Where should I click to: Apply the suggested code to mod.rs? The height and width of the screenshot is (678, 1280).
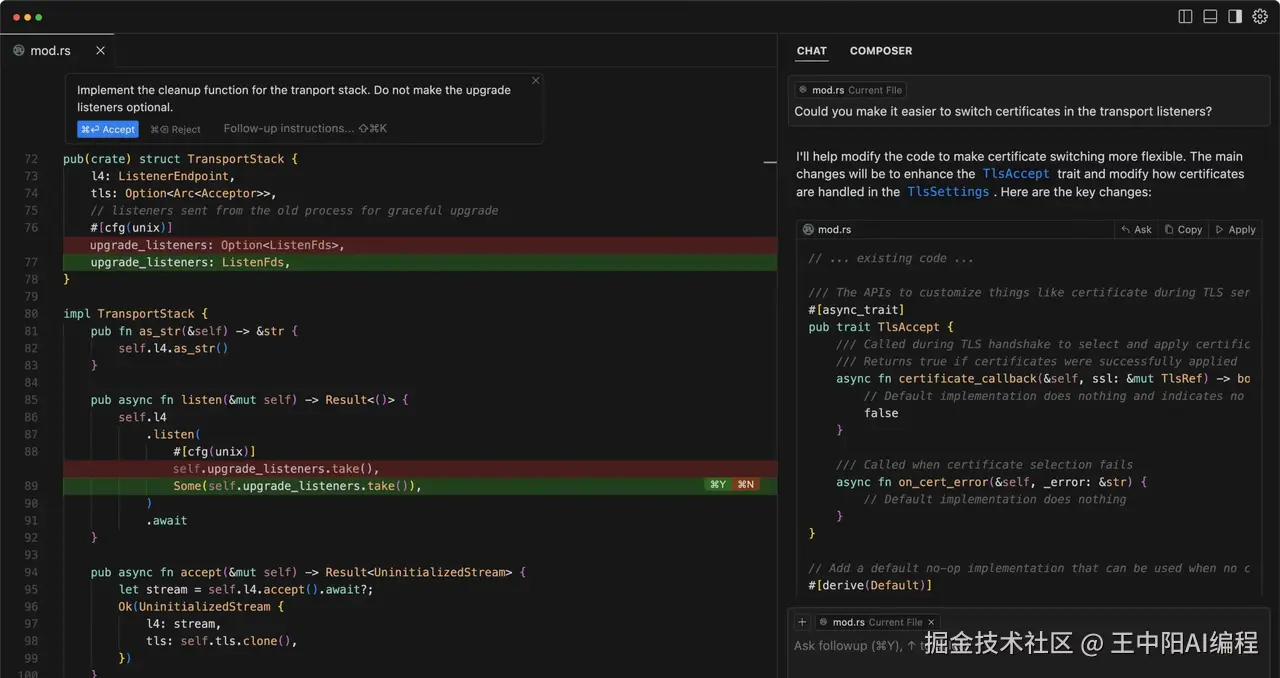[1235, 229]
